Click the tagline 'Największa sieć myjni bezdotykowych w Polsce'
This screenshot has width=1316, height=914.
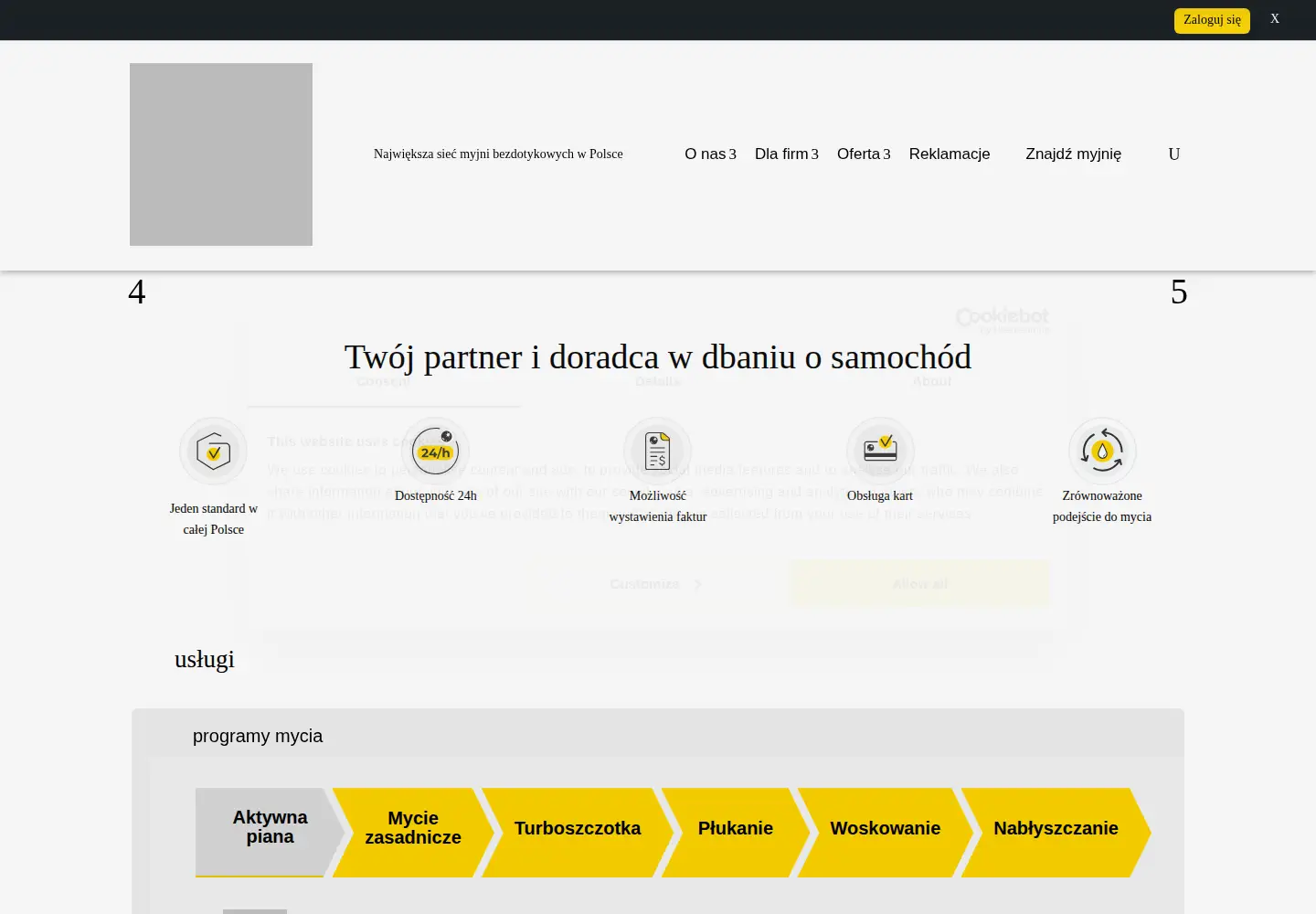[x=498, y=154]
